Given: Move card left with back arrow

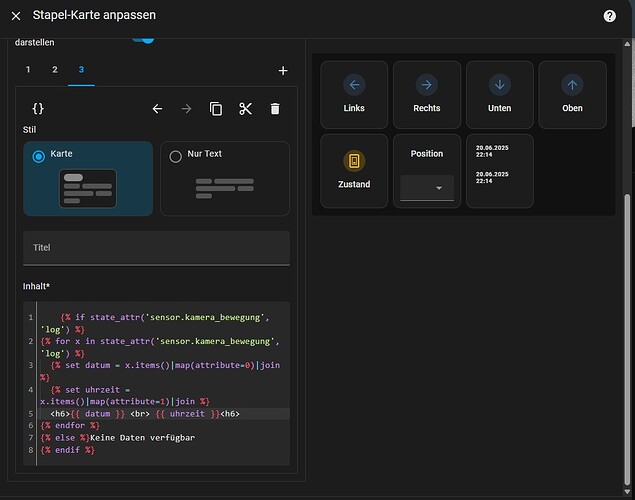Looking at the screenshot, I should 157,109.
